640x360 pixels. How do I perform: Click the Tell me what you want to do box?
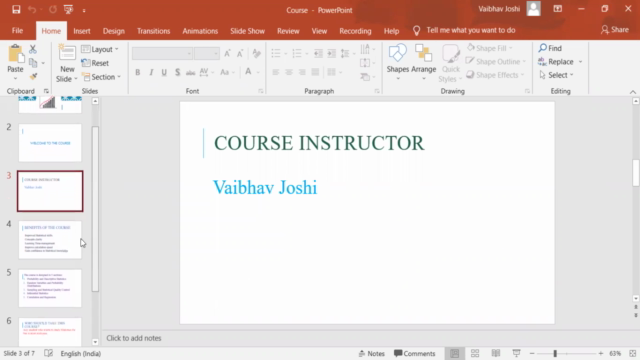point(471,30)
